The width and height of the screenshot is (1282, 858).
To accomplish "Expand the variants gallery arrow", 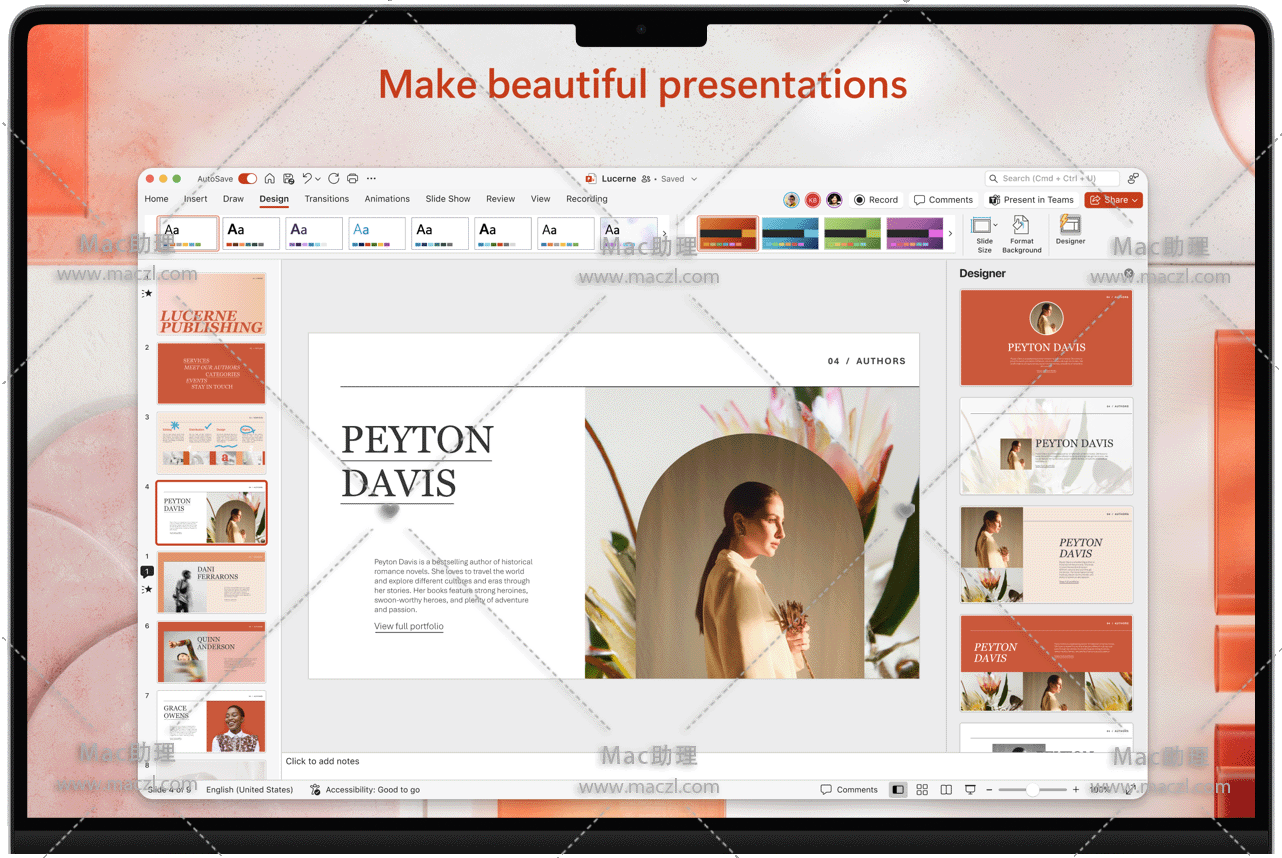I will (x=950, y=234).
